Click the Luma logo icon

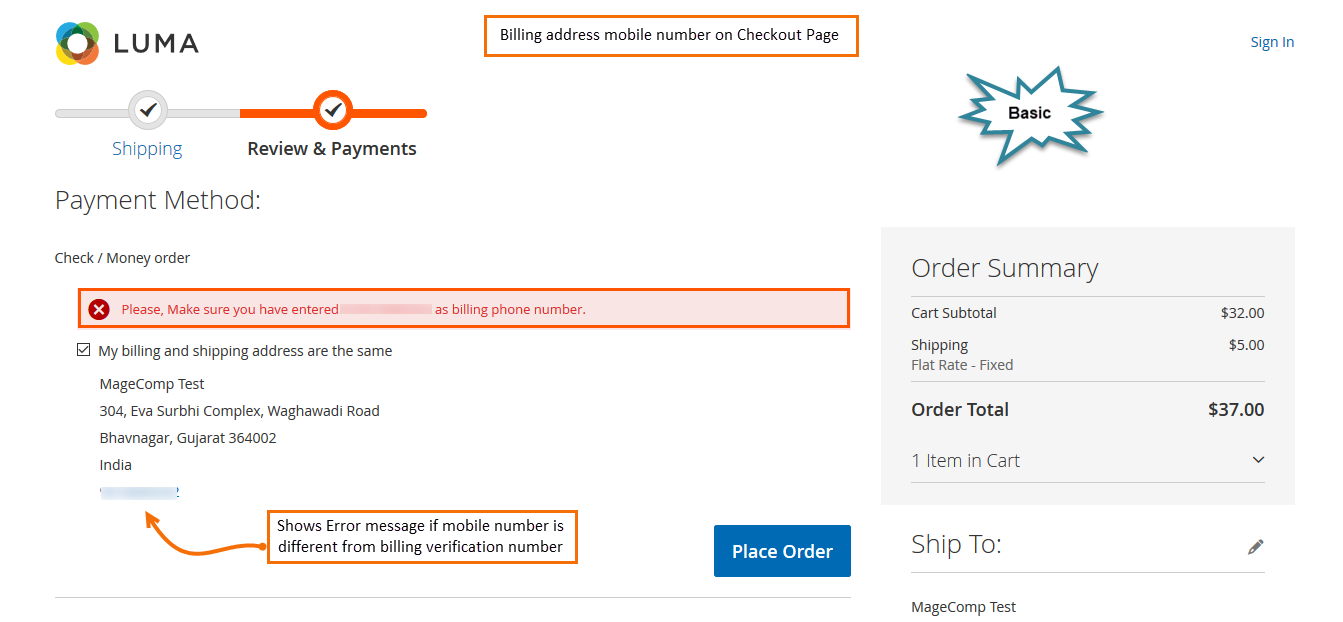coord(77,43)
